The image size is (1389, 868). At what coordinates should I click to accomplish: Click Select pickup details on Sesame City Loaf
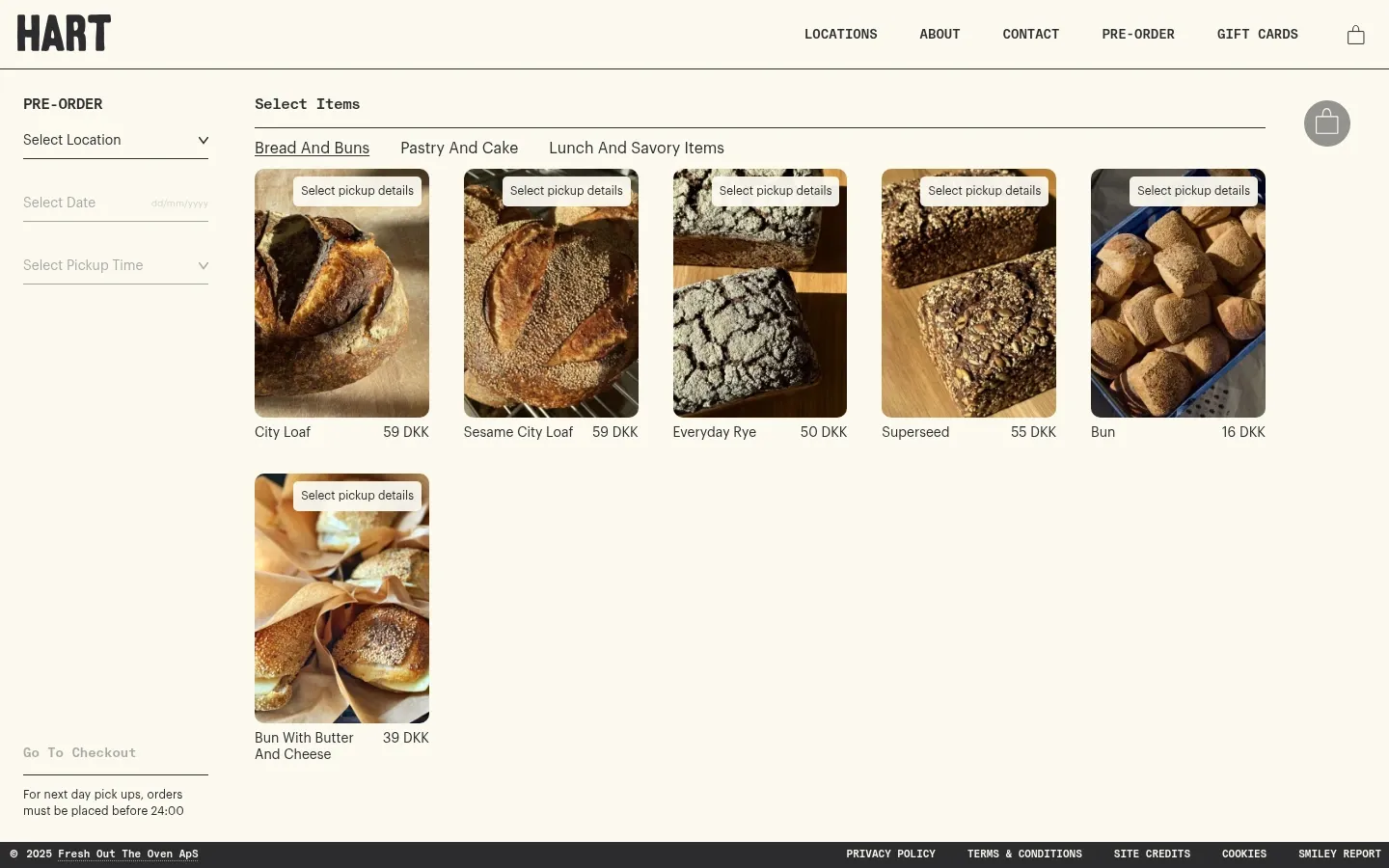[566, 191]
